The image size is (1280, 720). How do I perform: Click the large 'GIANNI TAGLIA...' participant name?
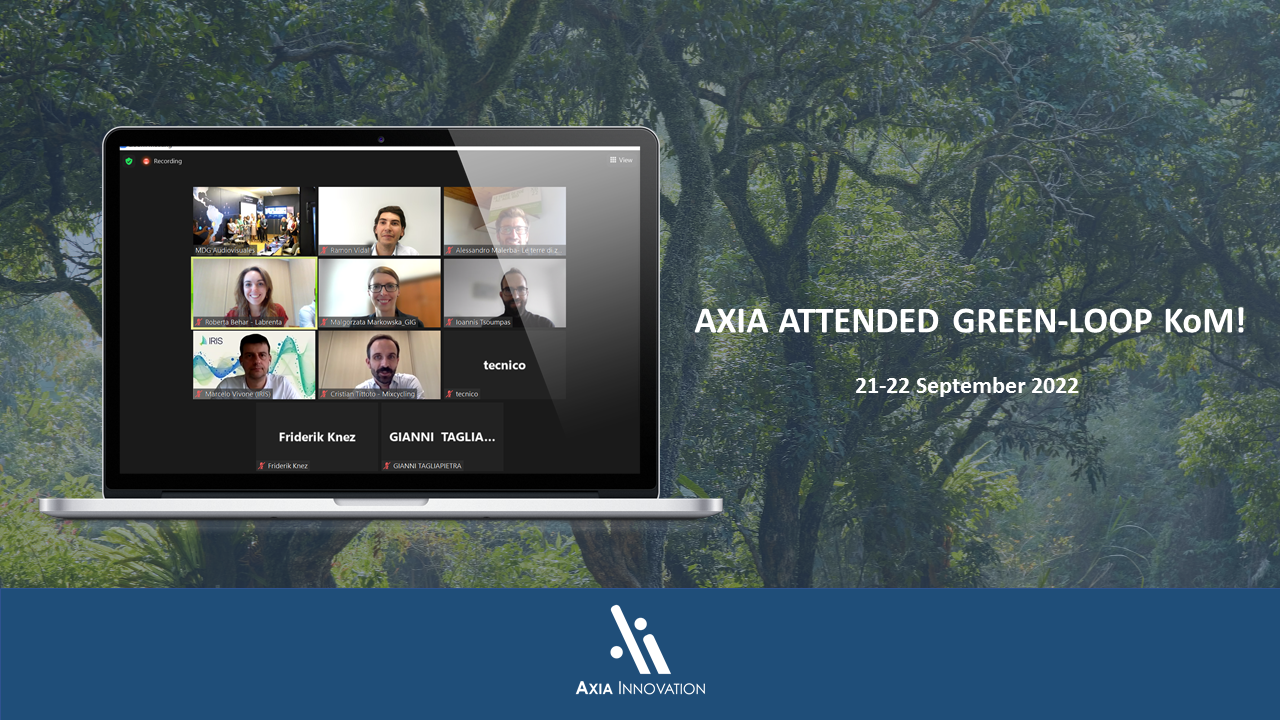(x=442, y=437)
